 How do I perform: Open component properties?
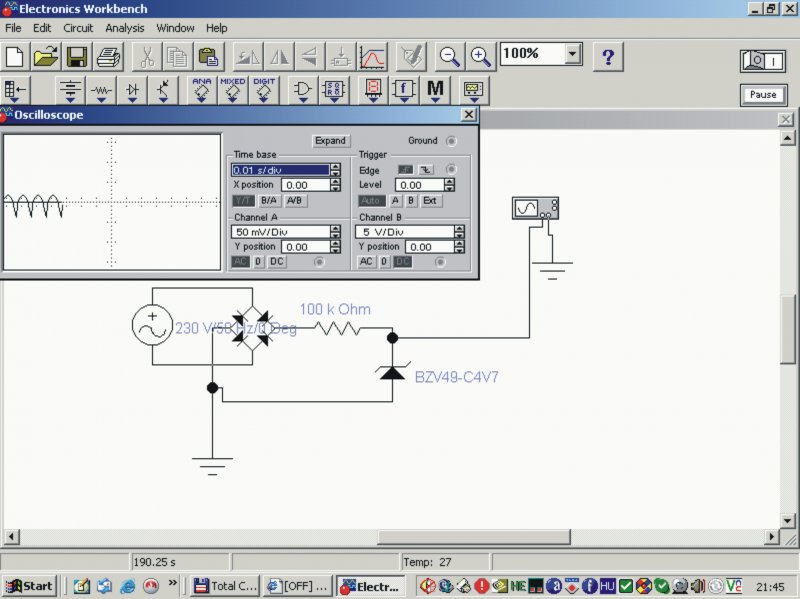point(411,56)
